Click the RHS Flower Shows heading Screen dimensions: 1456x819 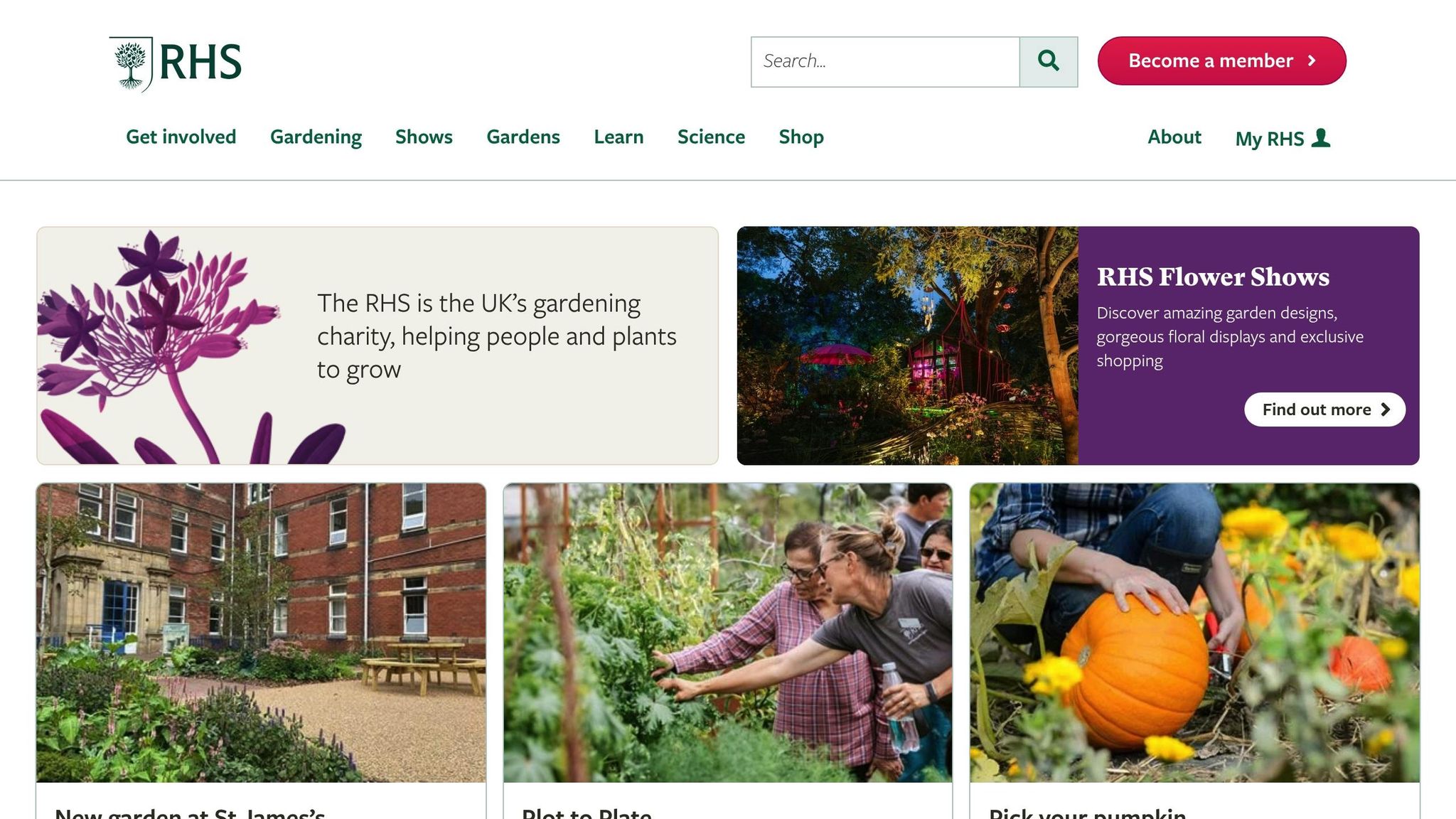[x=1213, y=277]
